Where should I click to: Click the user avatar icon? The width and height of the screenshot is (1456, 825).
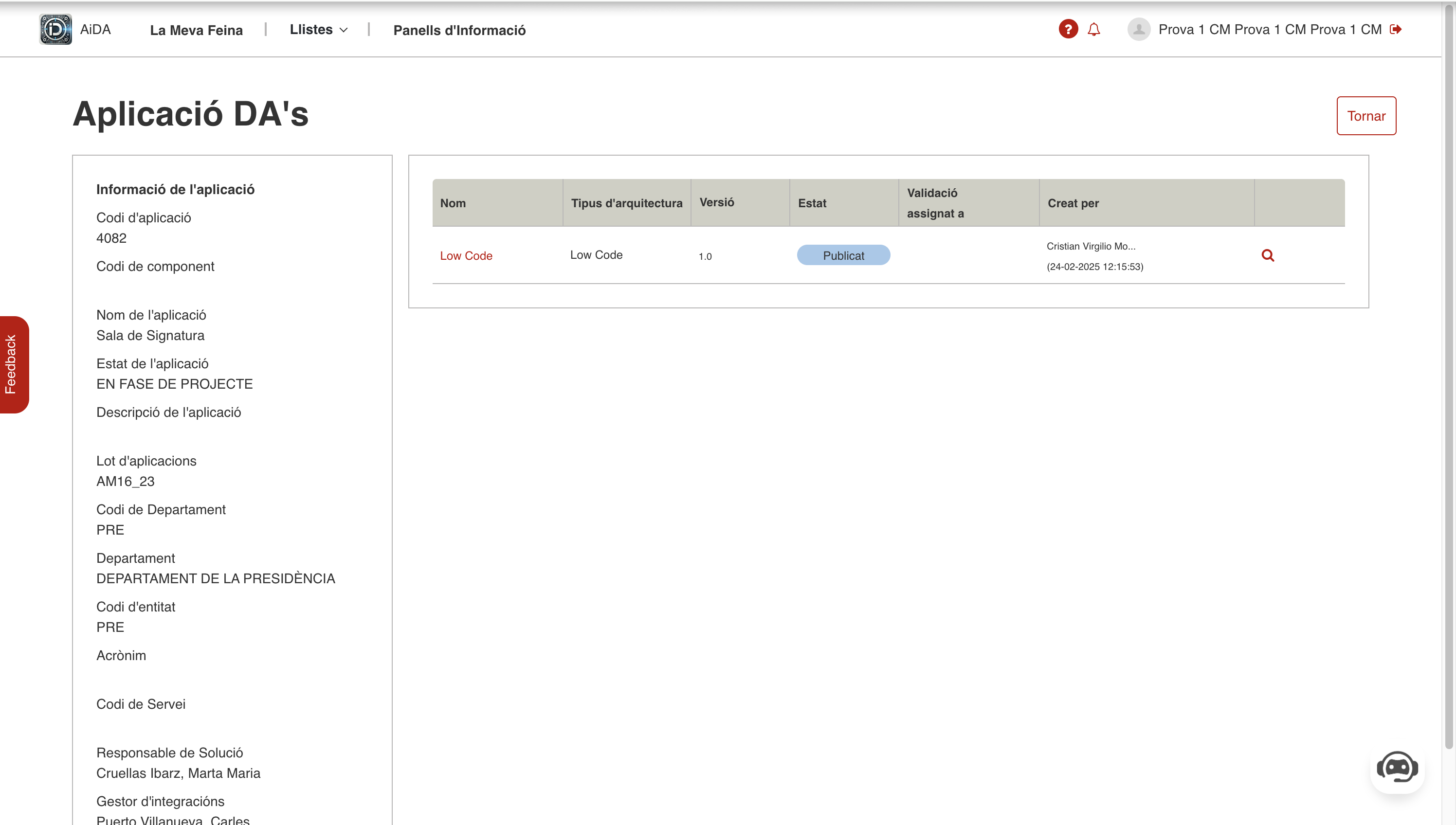[1138, 30]
